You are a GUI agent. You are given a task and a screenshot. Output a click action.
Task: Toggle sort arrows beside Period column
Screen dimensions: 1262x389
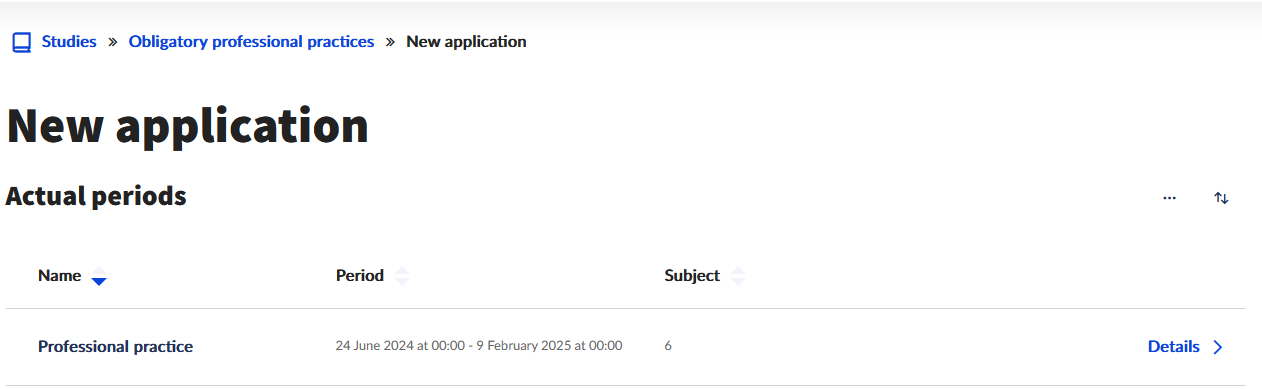coord(402,277)
